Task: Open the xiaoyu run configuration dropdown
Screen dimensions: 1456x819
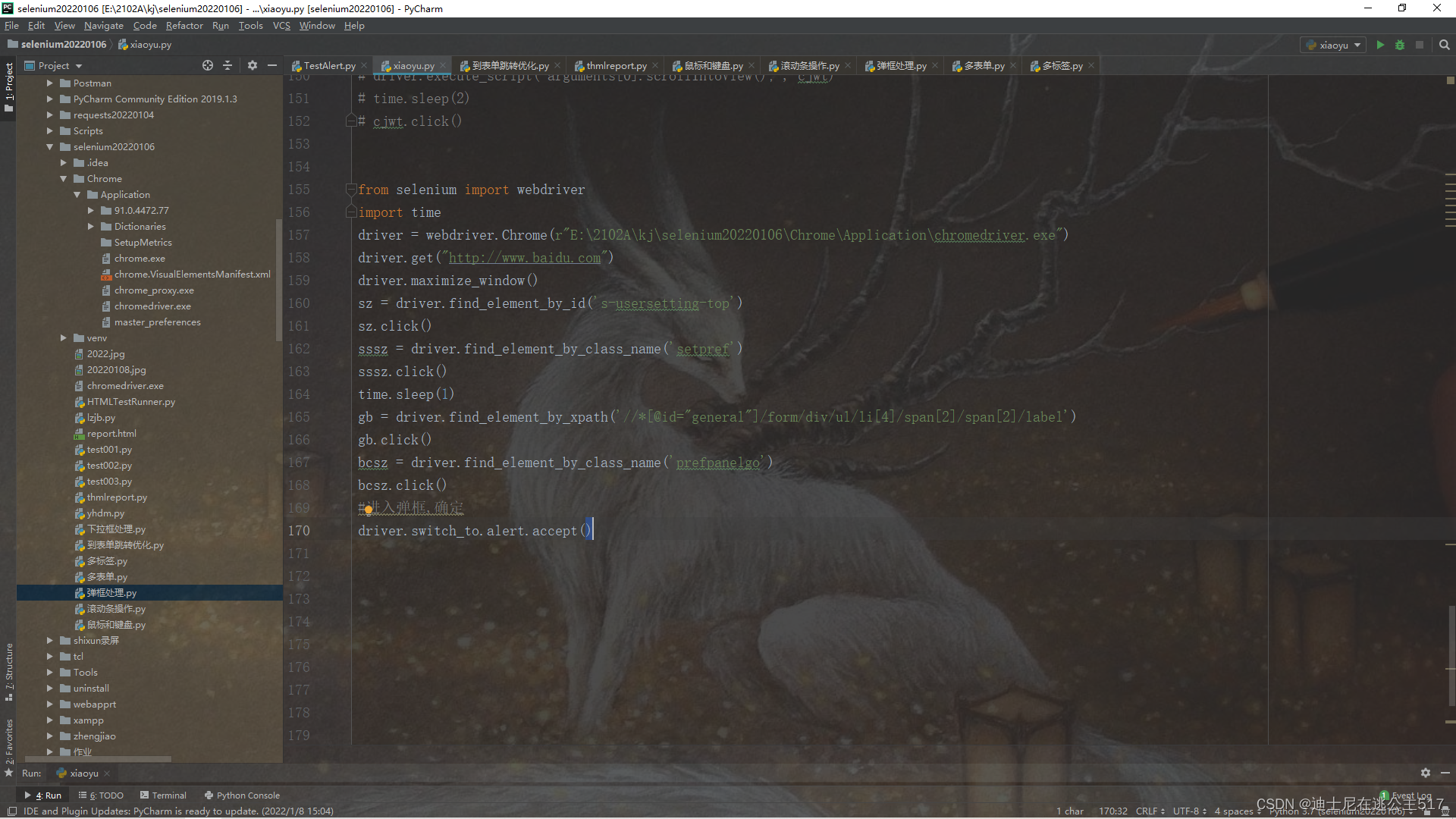Action: click(x=1333, y=45)
